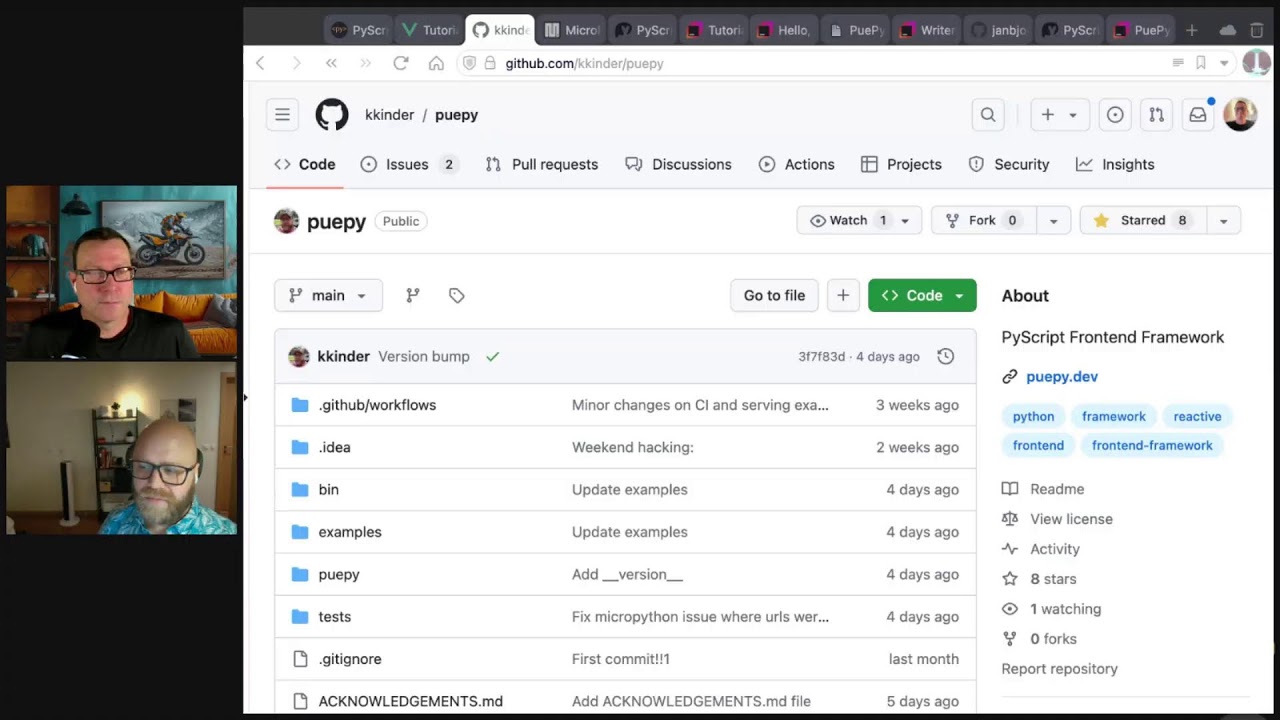Image resolution: width=1280 pixels, height=720 pixels.
Task: Open commit history clock icon
Action: click(945, 356)
